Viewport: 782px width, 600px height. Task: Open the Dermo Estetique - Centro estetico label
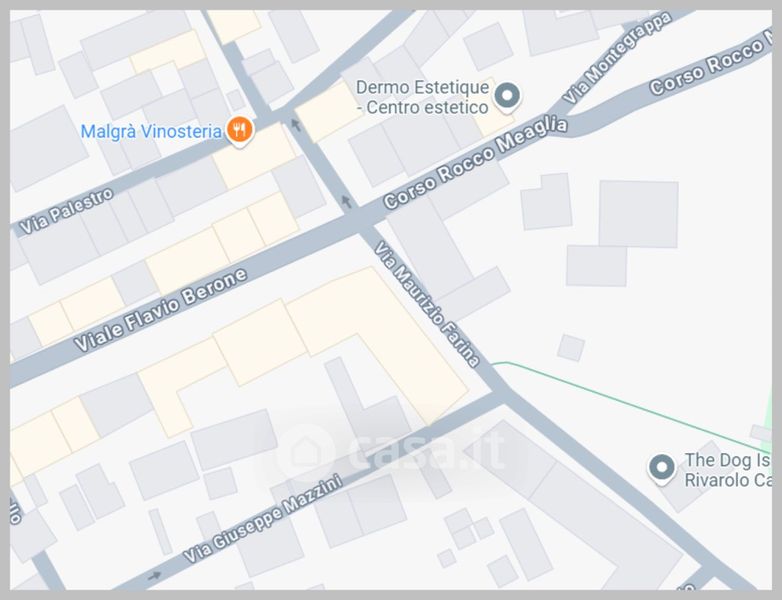pyautogui.click(x=422, y=97)
